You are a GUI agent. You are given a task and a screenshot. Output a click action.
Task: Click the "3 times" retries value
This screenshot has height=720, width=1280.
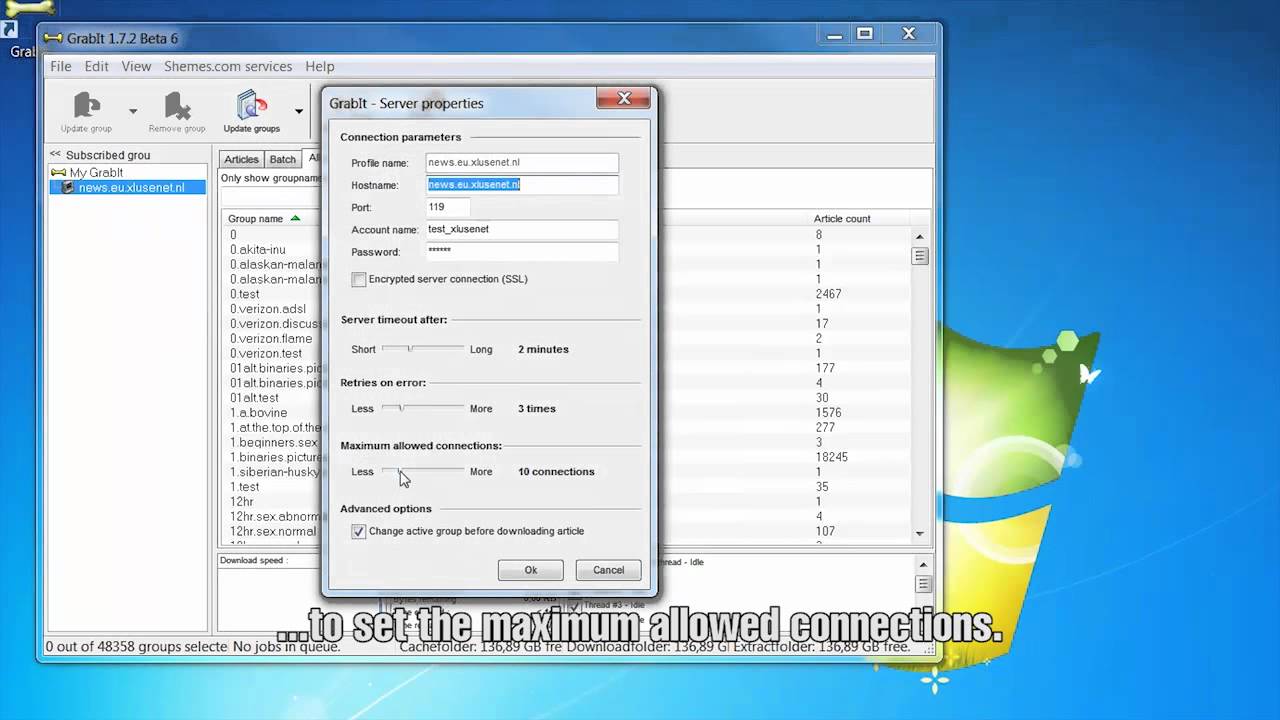pos(537,408)
